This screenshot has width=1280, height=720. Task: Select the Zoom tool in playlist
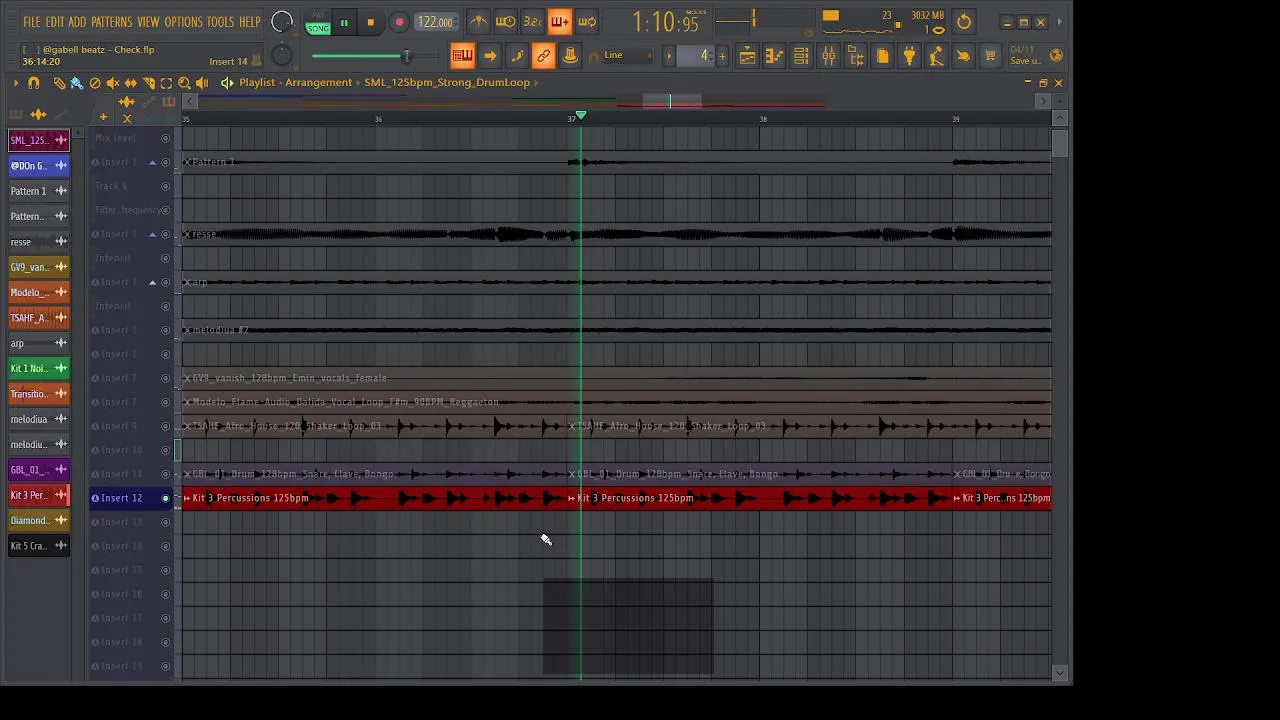click(x=185, y=83)
